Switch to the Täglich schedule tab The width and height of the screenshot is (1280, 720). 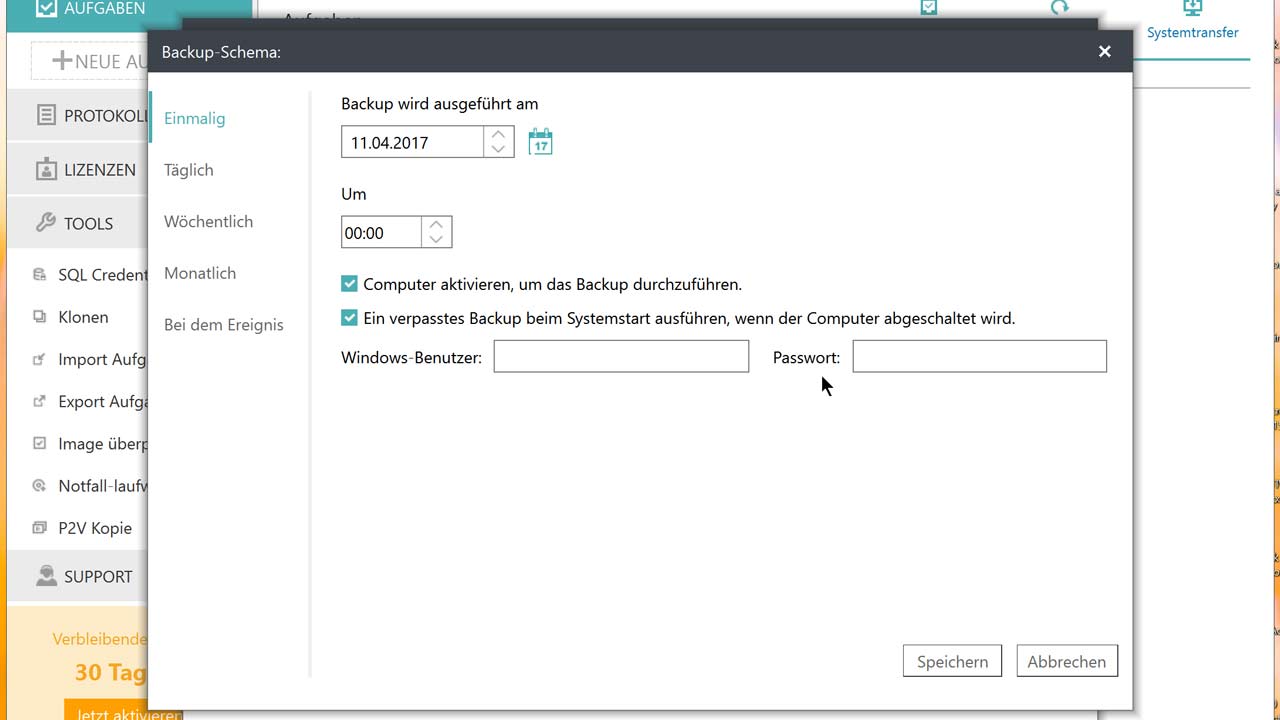tap(189, 170)
